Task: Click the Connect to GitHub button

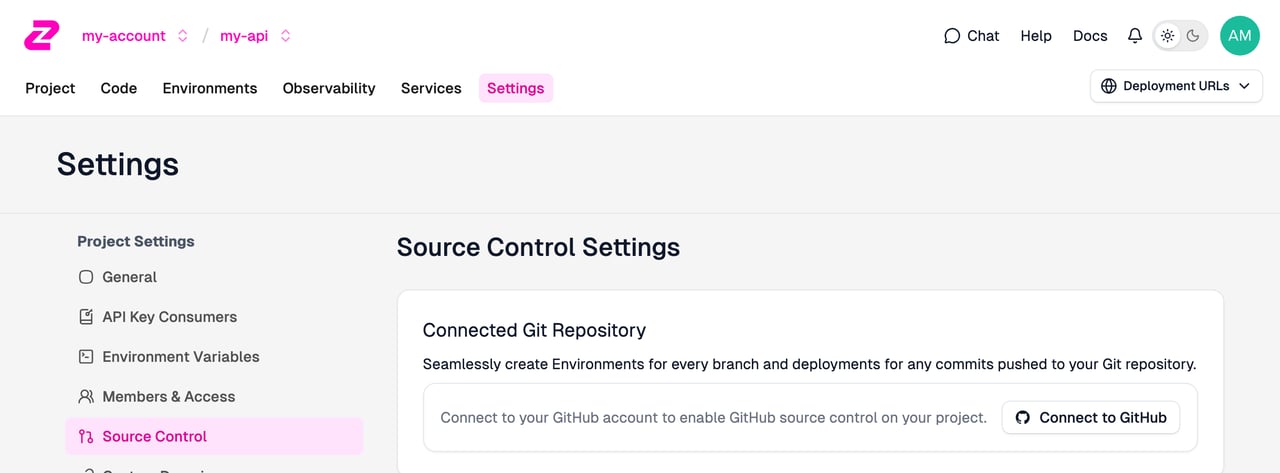Action: click(x=1091, y=418)
